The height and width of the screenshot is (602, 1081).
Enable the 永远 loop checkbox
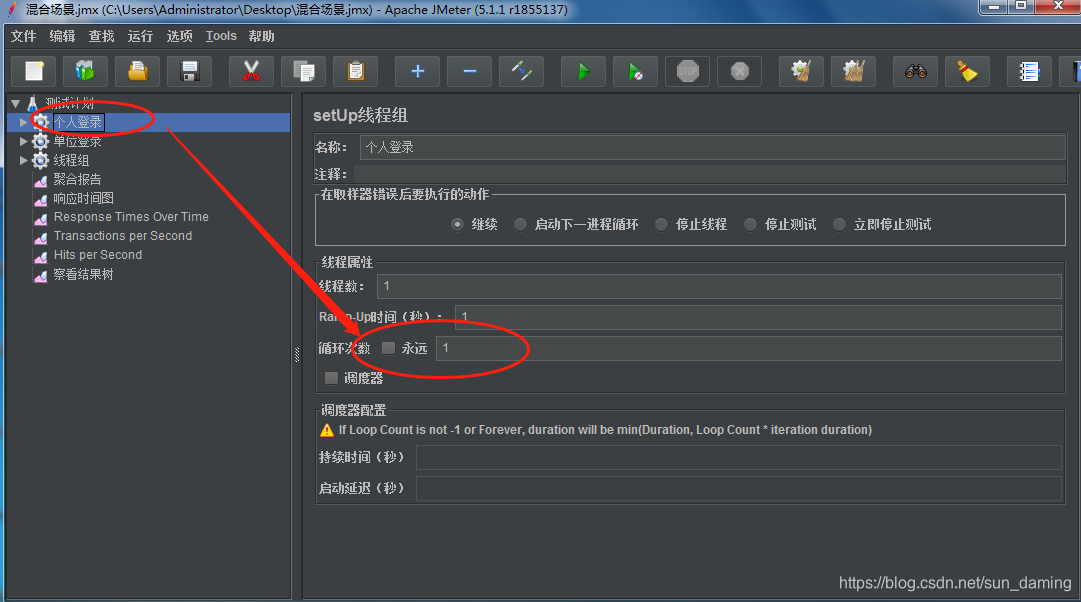(x=388, y=348)
